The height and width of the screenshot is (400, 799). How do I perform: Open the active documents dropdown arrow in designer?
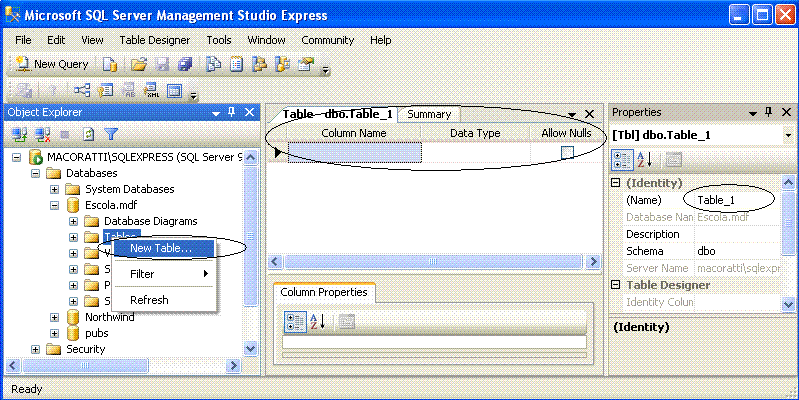coord(572,115)
